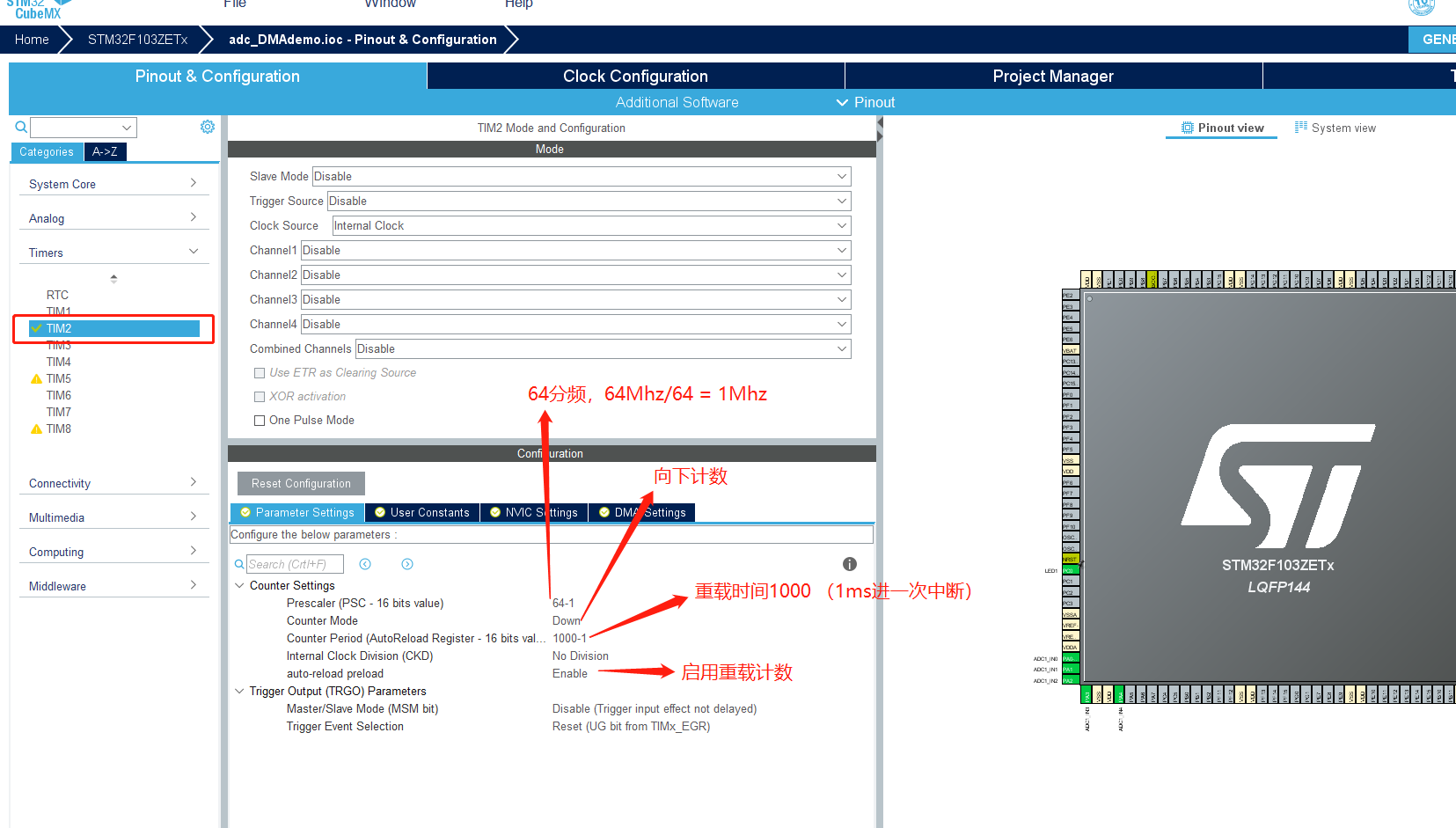This screenshot has height=828, width=1456.
Task: Expand the Middleware category
Action: (113, 586)
